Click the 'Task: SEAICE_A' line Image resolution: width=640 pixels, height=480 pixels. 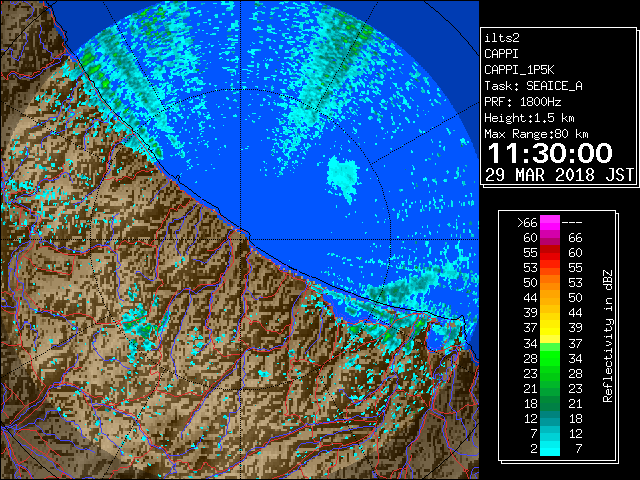click(533, 86)
